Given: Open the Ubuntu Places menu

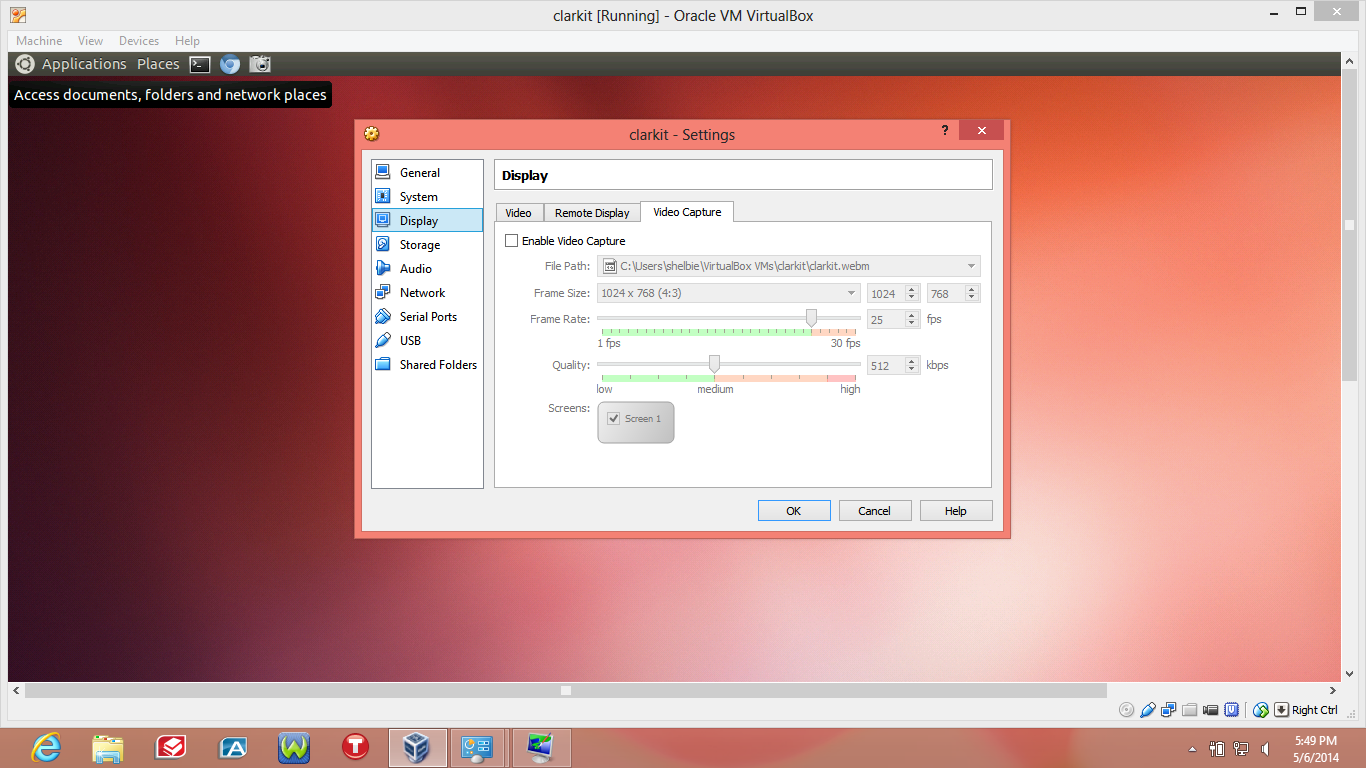Looking at the screenshot, I should point(158,64).
